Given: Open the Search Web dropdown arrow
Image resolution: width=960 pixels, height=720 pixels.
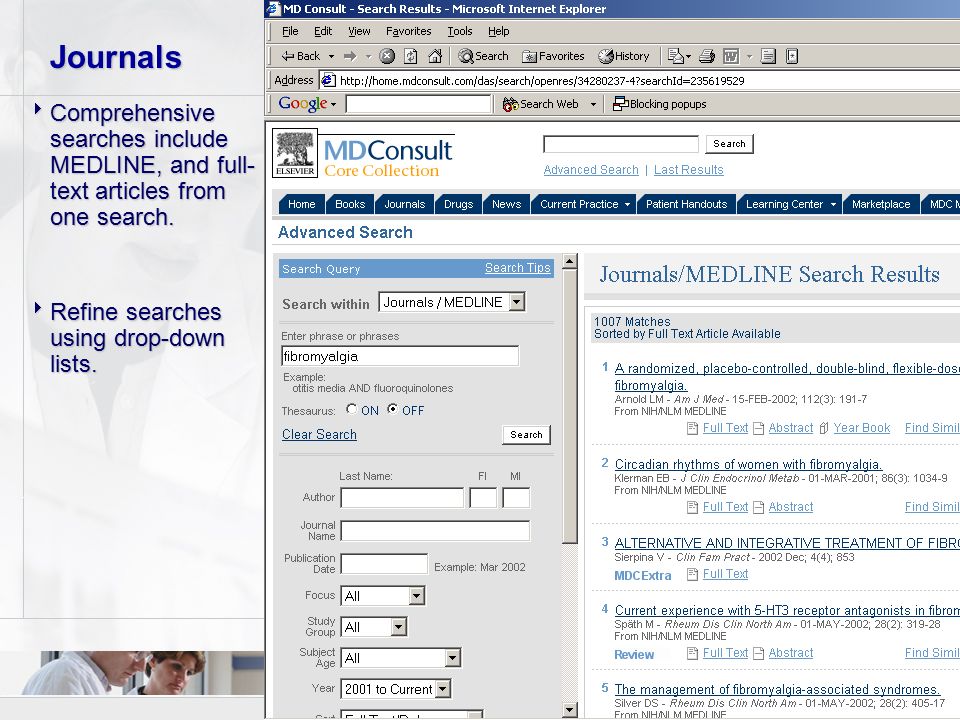Looking at the screenshot, I should (593, 105).
